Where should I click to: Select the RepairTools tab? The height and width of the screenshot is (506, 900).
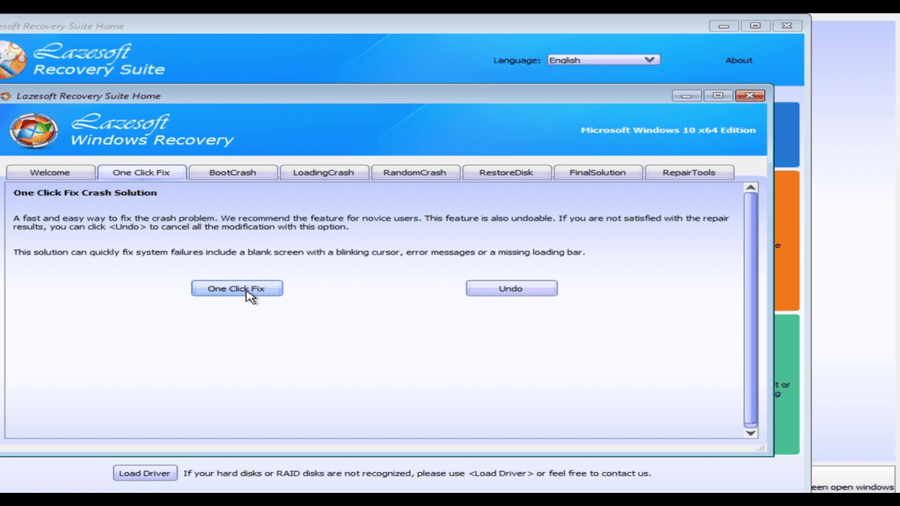click(x=689, y=172)
